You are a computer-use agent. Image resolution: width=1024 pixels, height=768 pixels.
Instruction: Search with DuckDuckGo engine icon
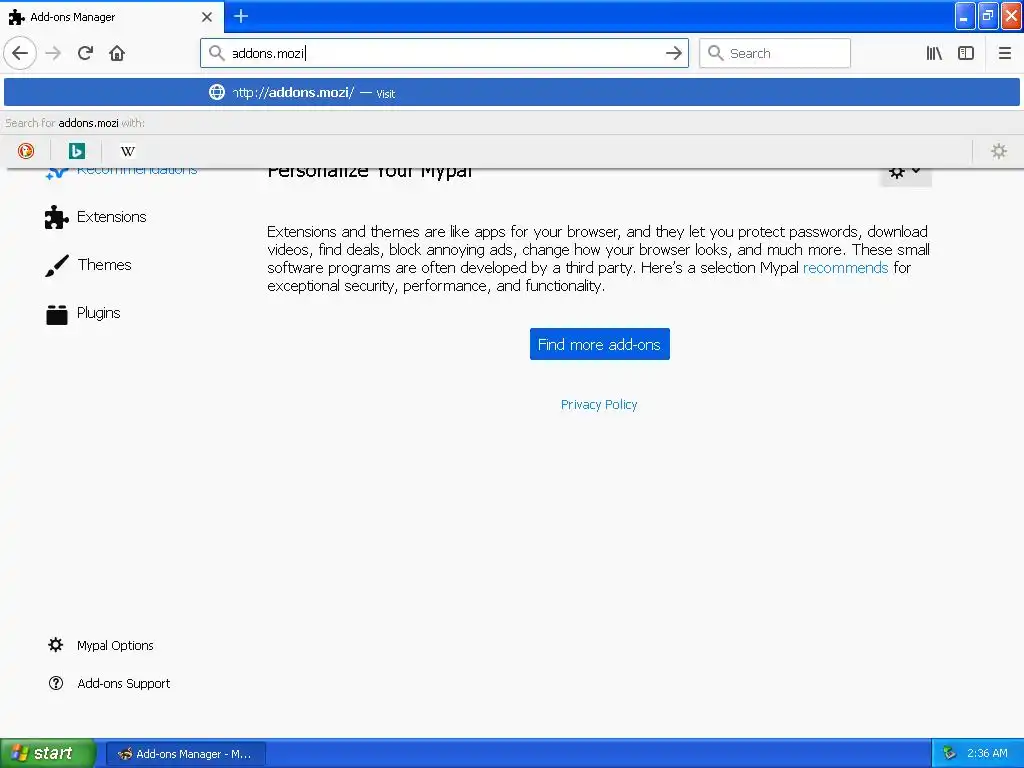pyautogui.click(x=26, y=151)
